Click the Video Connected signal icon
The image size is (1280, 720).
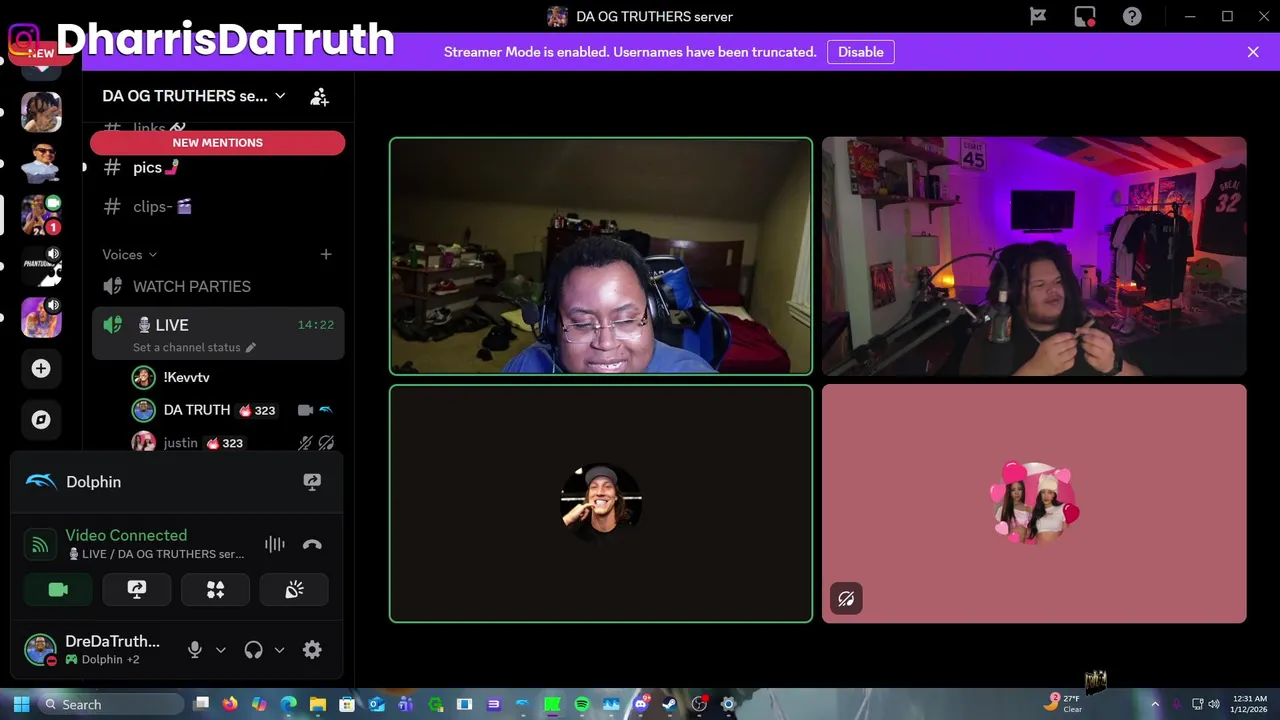(40, 545)
